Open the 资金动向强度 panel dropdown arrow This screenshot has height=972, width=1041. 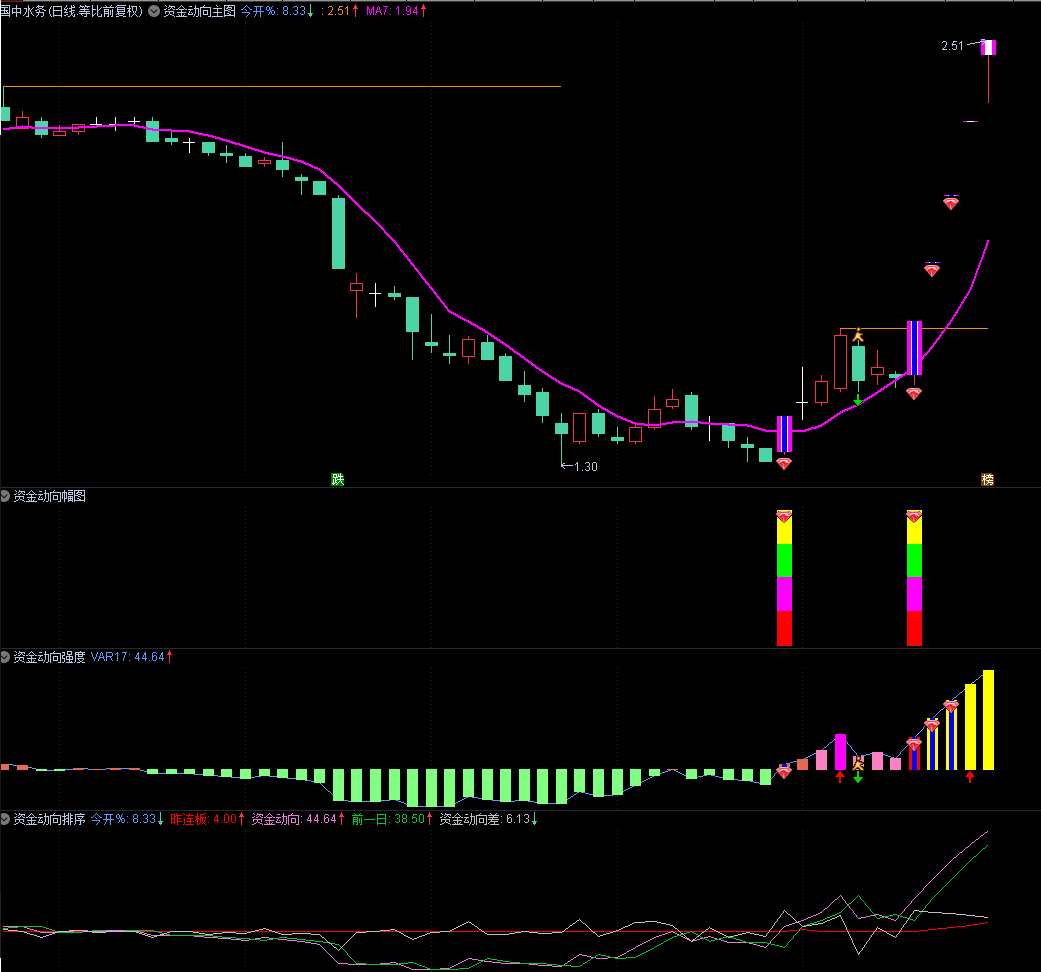pos(6,657)
